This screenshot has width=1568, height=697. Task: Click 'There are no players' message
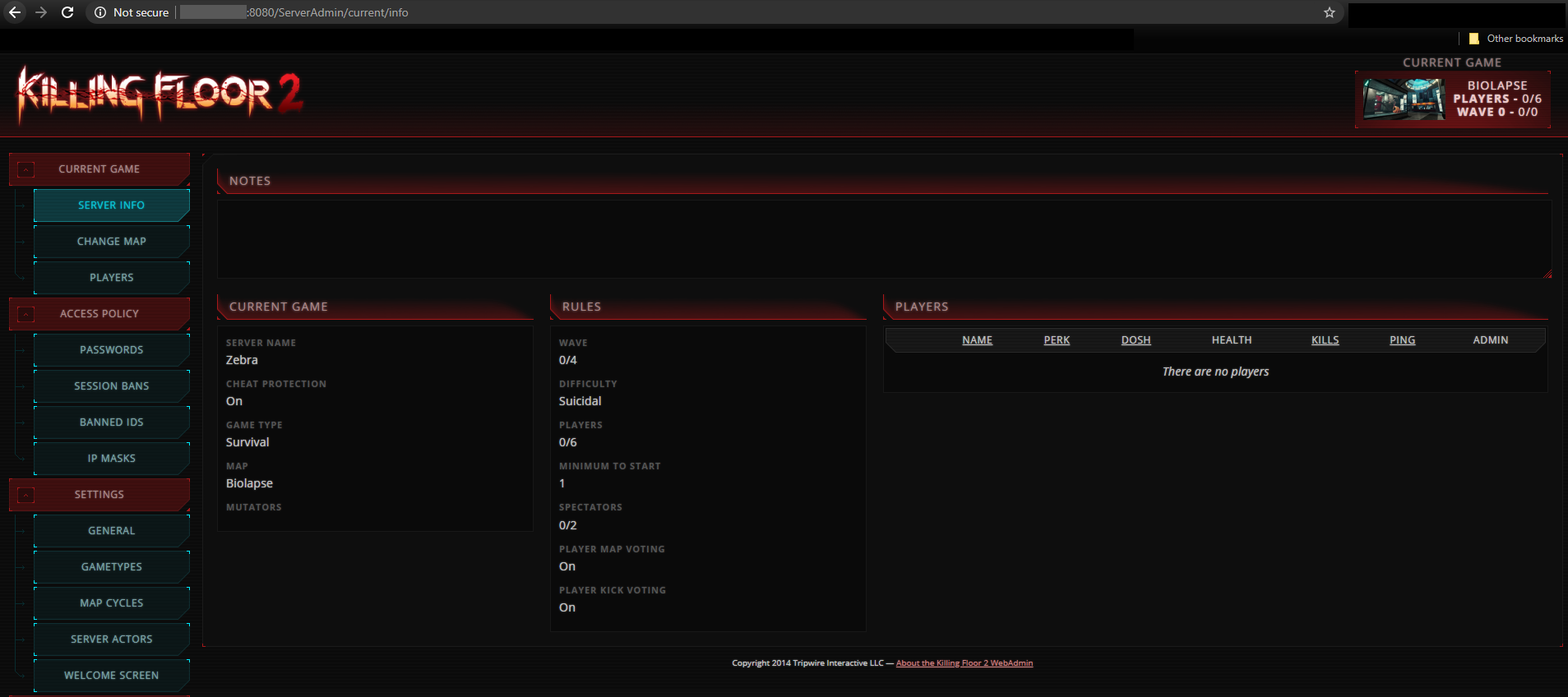[x=1215, y=372]
